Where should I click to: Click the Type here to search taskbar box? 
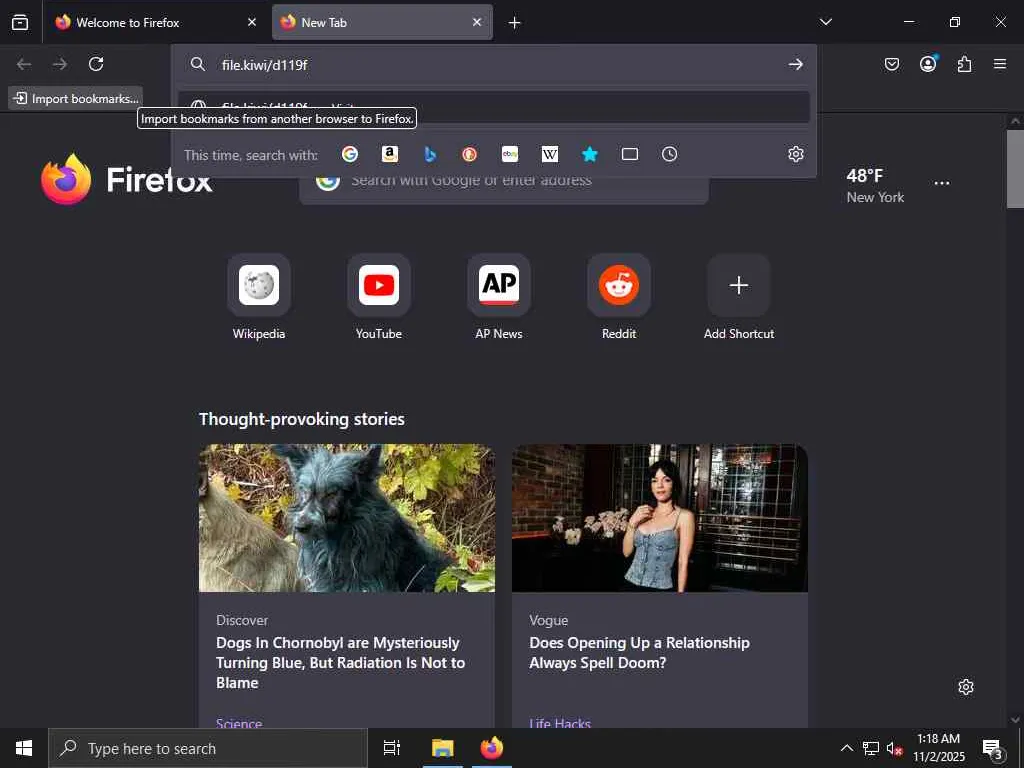click(x=208, y=748)
